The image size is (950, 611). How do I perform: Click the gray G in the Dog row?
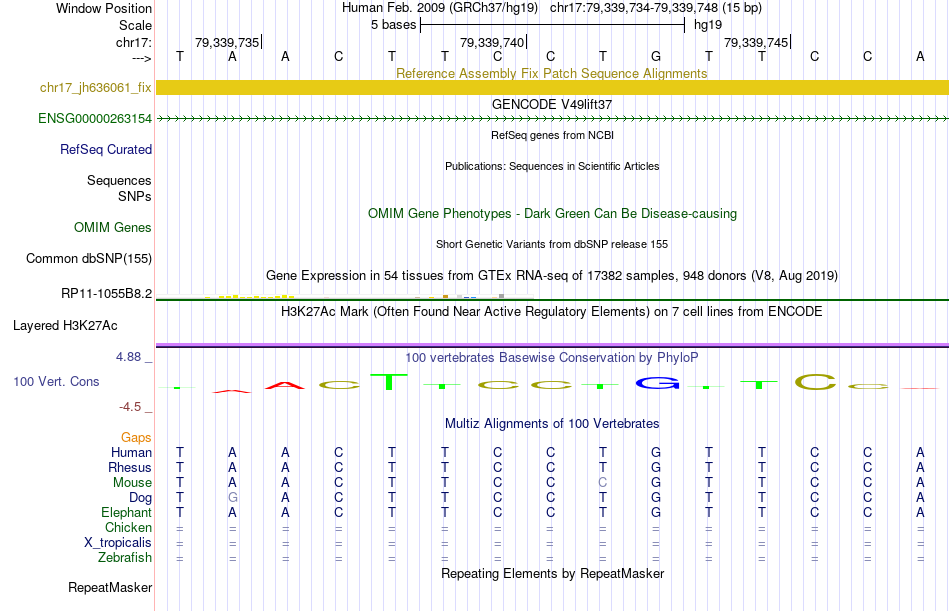tap(233, 498)
